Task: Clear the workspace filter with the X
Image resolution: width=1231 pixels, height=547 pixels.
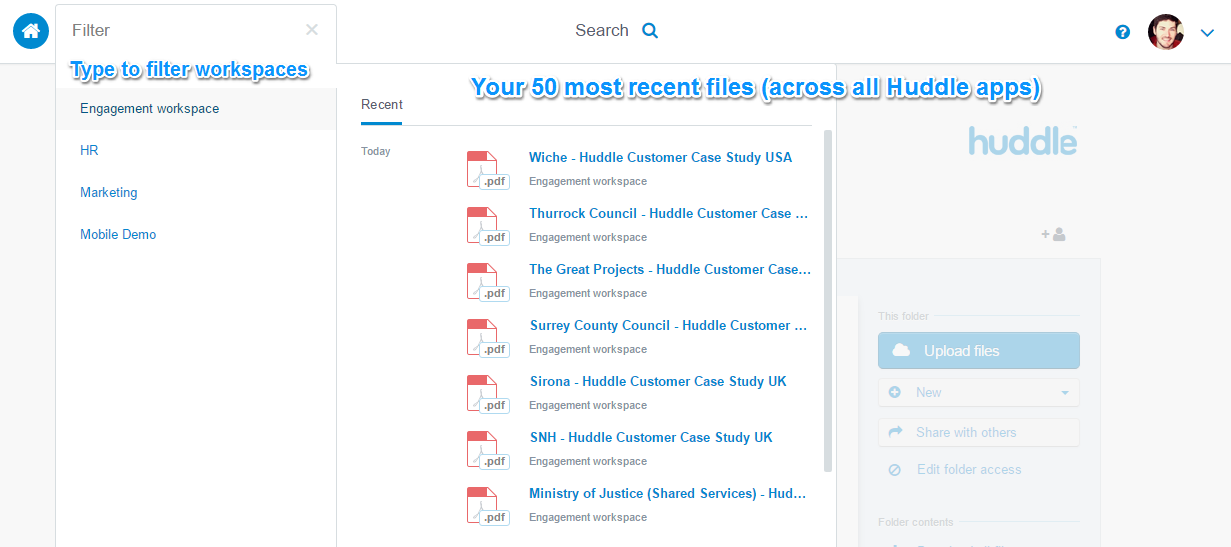Action: tap(312, 30)
